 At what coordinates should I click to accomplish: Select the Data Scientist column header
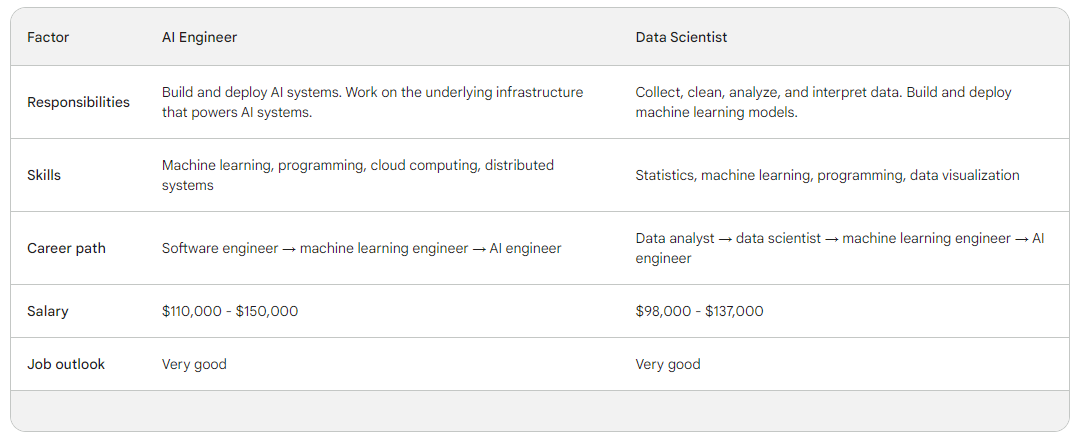click(681, 38)
